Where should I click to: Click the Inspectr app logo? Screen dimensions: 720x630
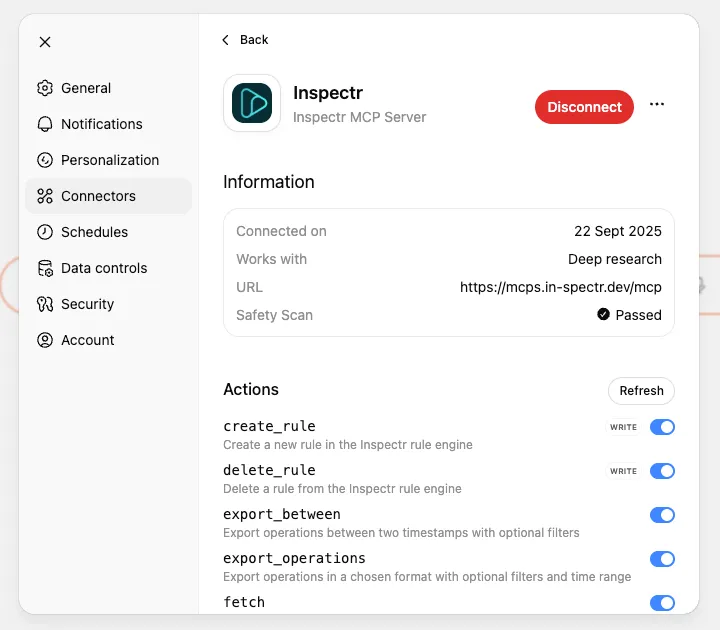pos(252,103)
